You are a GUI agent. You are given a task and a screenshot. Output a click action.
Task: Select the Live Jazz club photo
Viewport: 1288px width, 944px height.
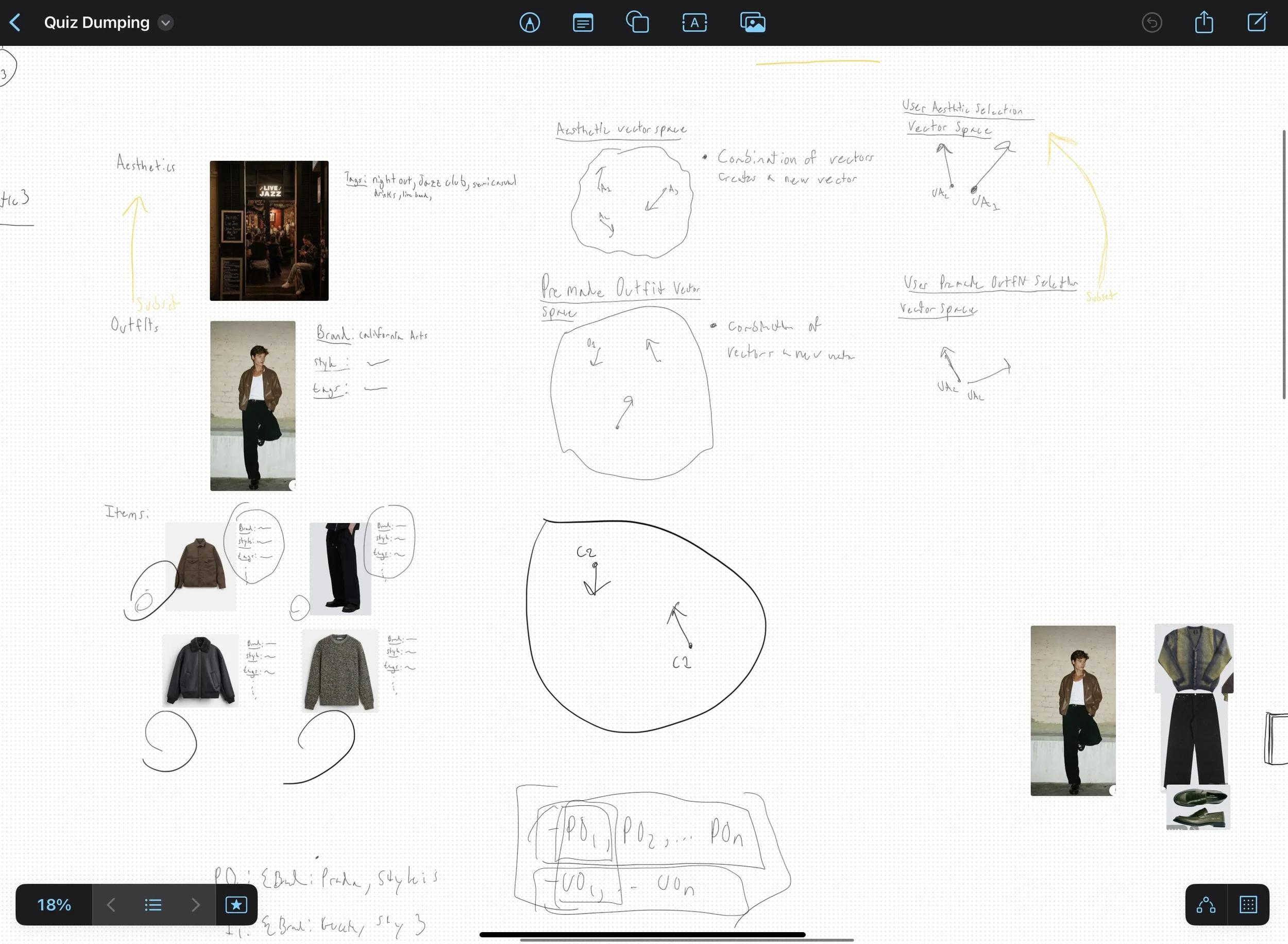269,230
